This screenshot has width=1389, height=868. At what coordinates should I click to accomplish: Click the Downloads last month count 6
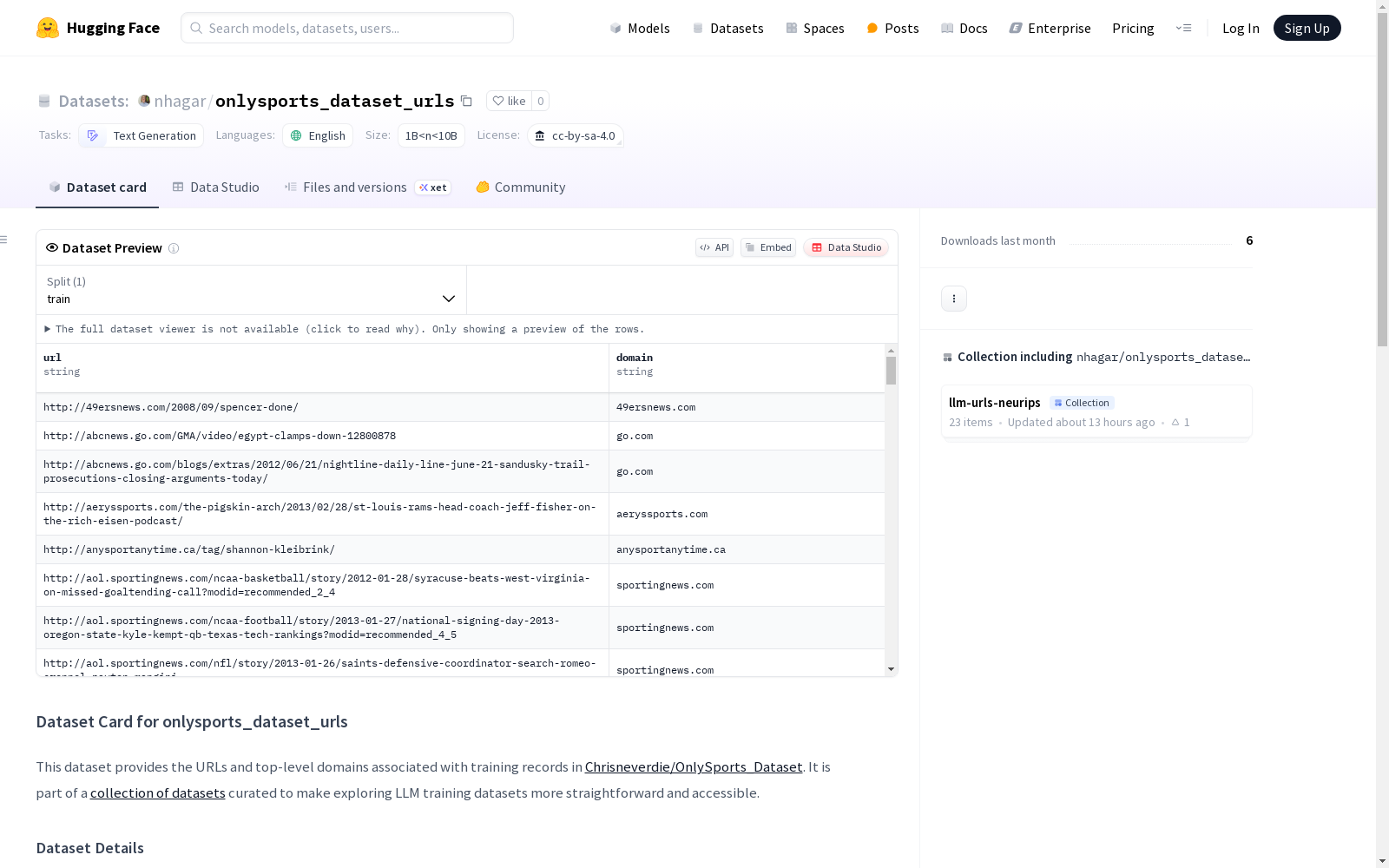[x=1249, y=240]
